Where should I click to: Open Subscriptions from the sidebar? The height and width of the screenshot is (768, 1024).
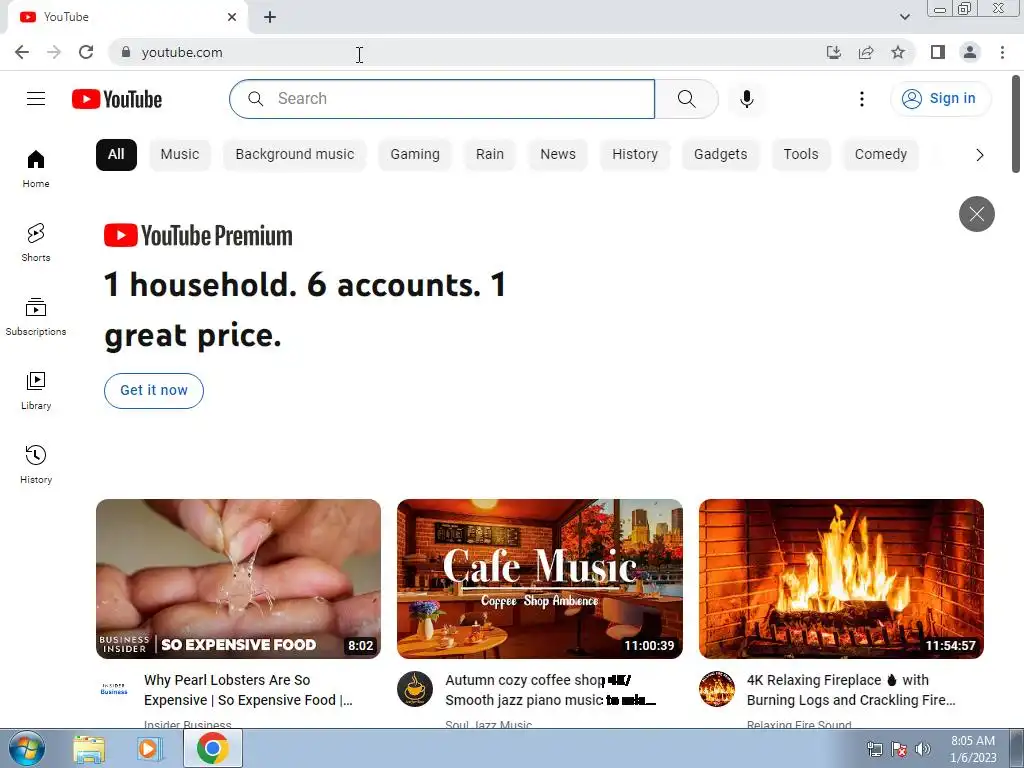tap(36, 316)
